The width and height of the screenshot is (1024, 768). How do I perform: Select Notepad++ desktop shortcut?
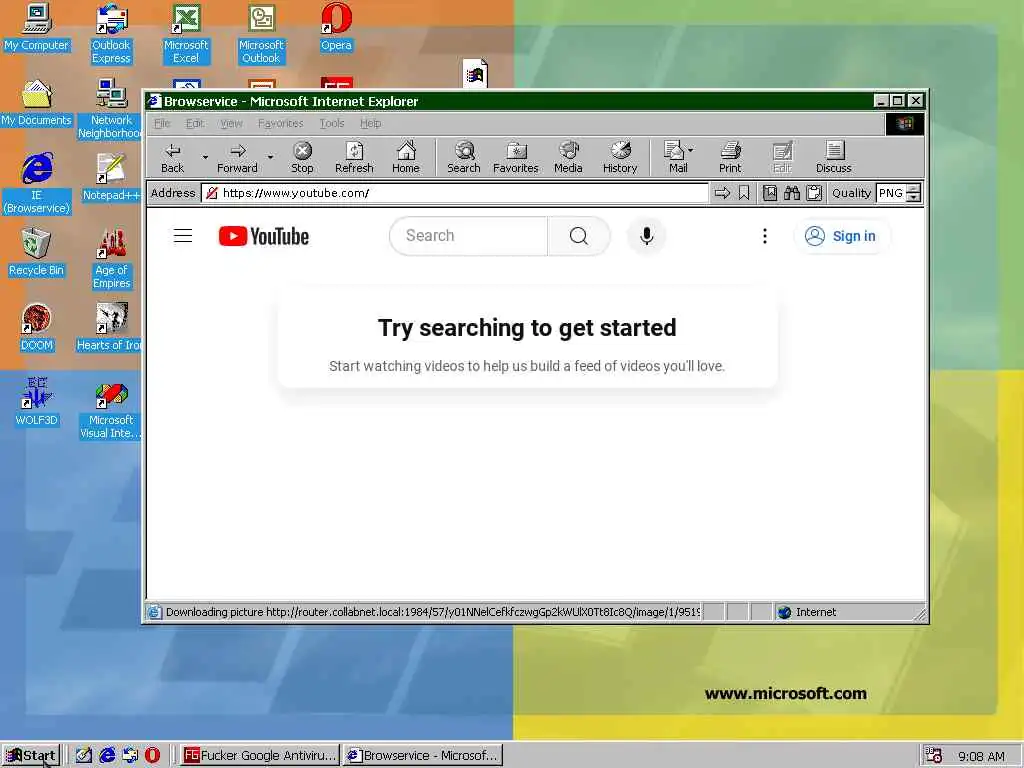click(x=110, y=178)
